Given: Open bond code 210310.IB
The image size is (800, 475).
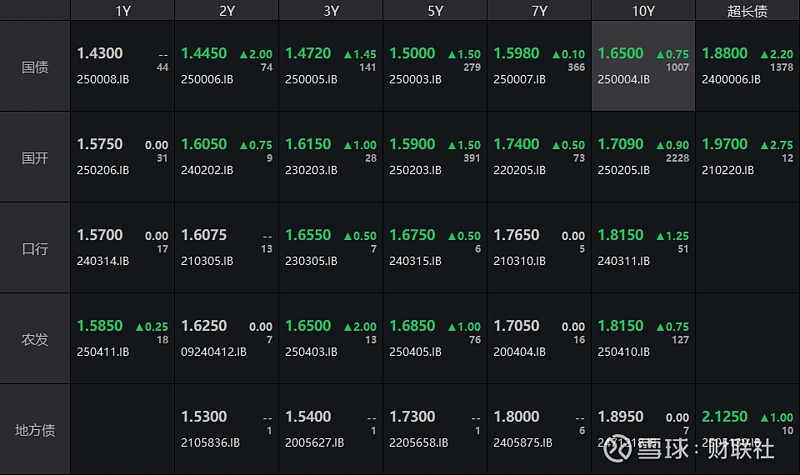Looking at the screenshot, I should point(518,261).
